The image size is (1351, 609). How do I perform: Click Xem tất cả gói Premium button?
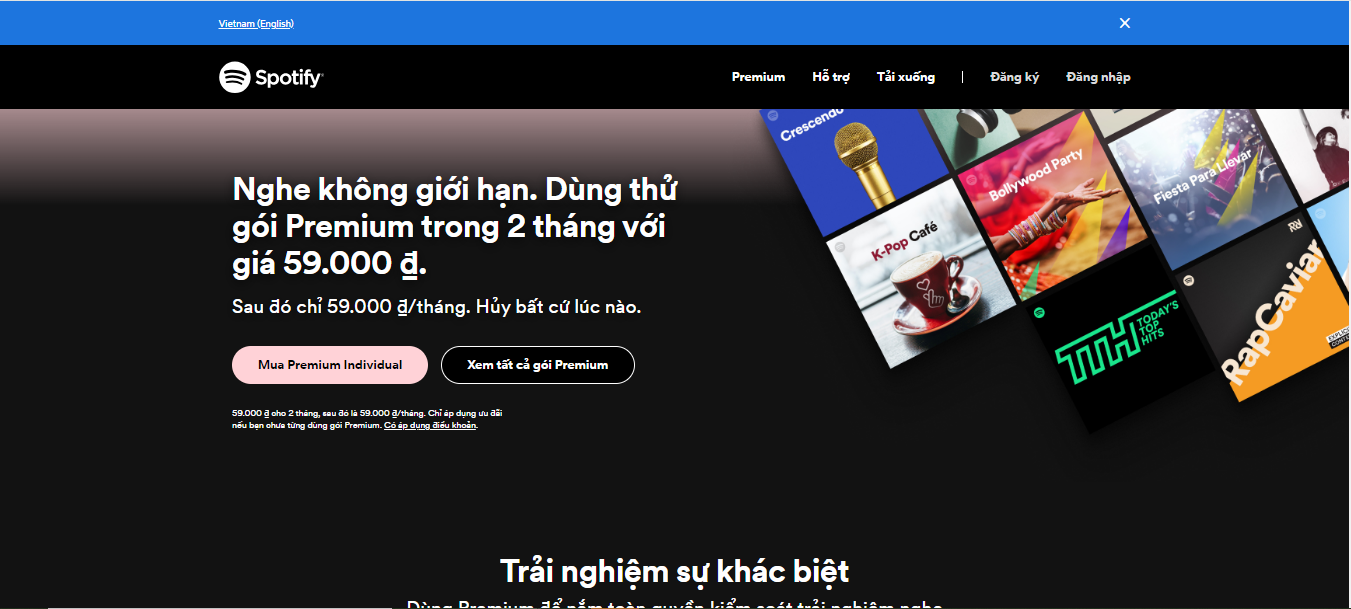(538, 365)
